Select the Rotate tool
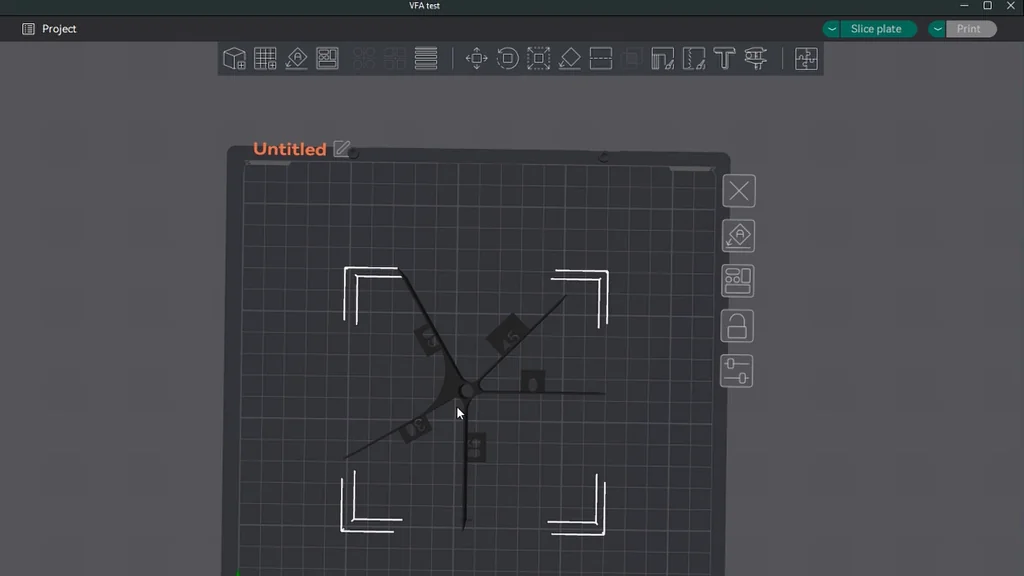This screenshot has height=576, width=1024. pos(507,59)
